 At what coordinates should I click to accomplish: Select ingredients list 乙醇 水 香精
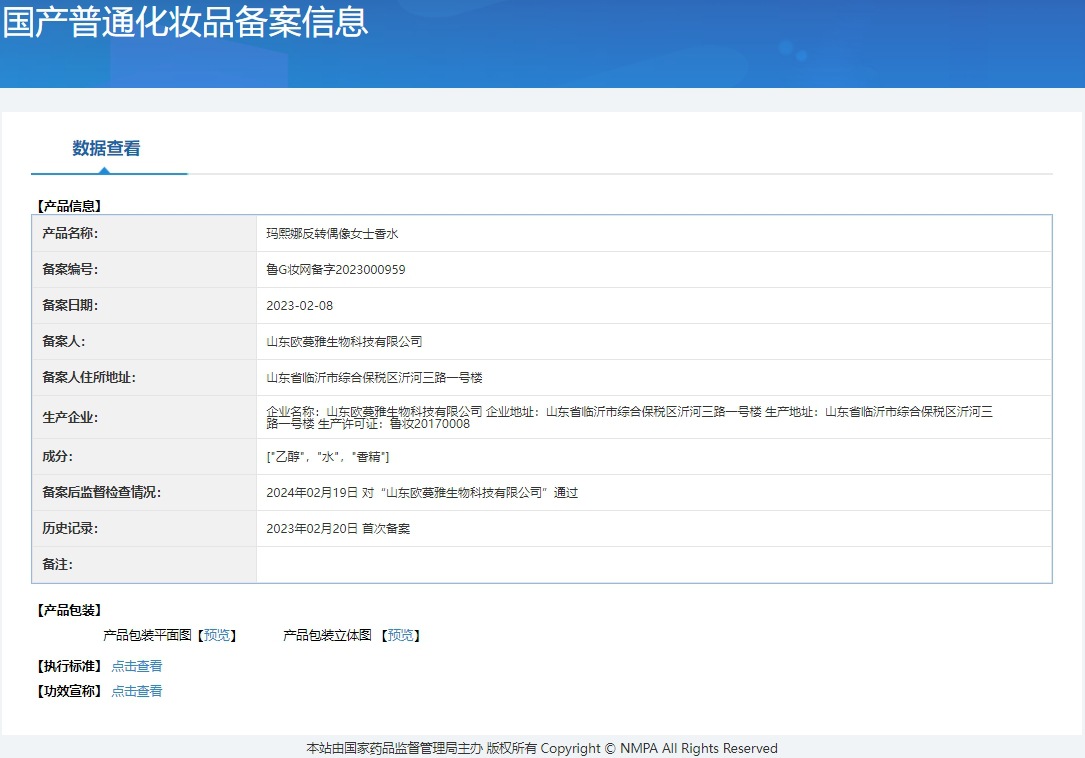click(x=328, y=457)
